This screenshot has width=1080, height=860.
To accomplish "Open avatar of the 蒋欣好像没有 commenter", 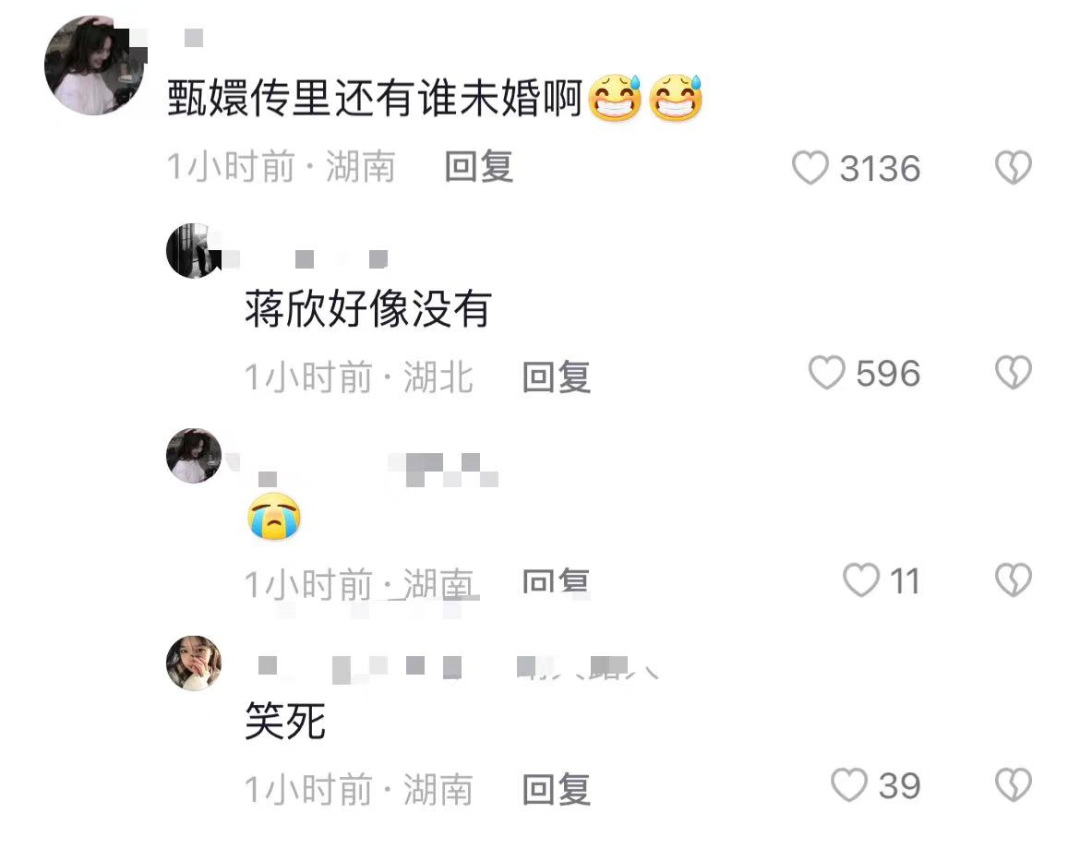I will click(194, 251).
